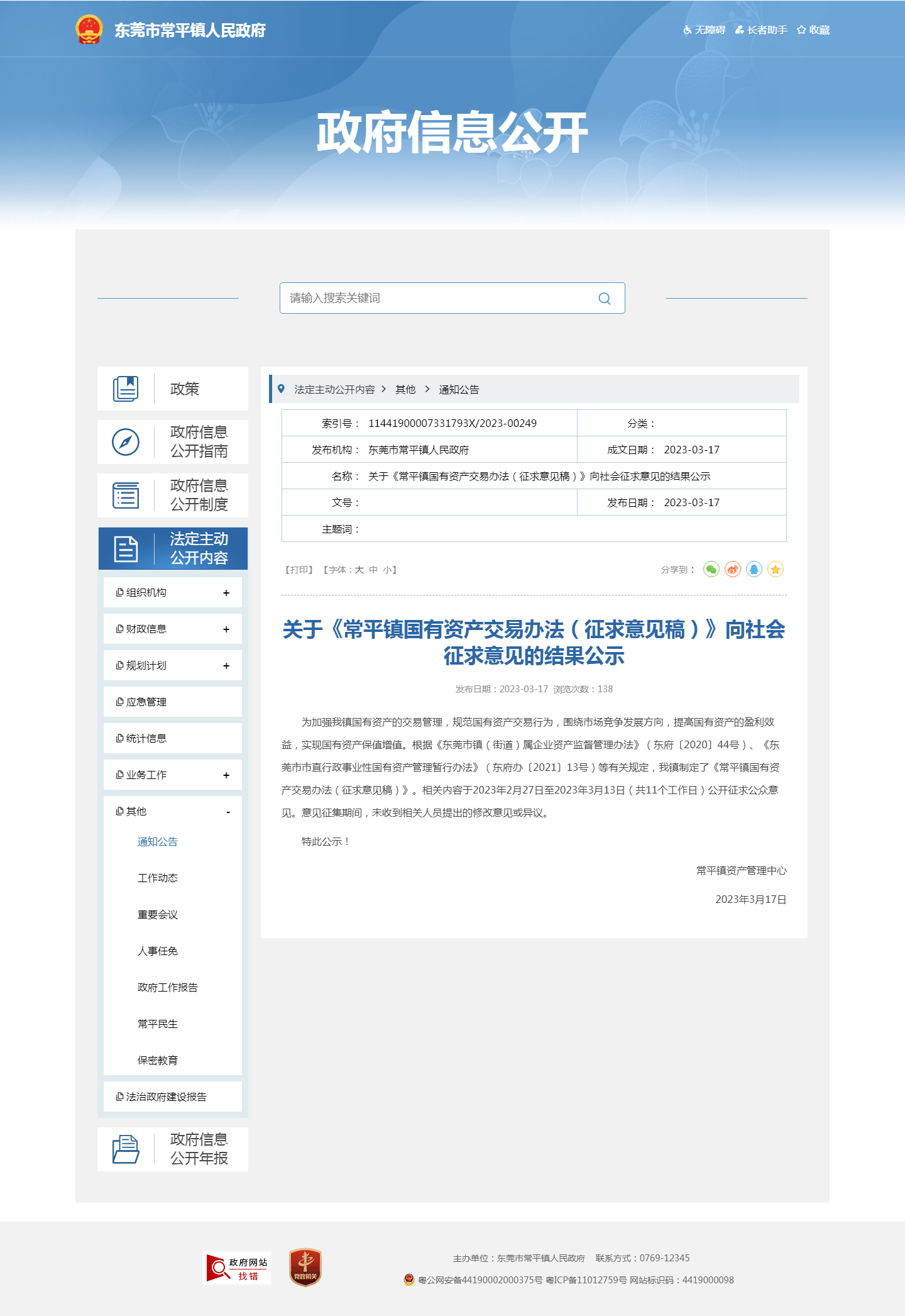Click 东莞市常平镇人民政府 header title

pos(190,30)
